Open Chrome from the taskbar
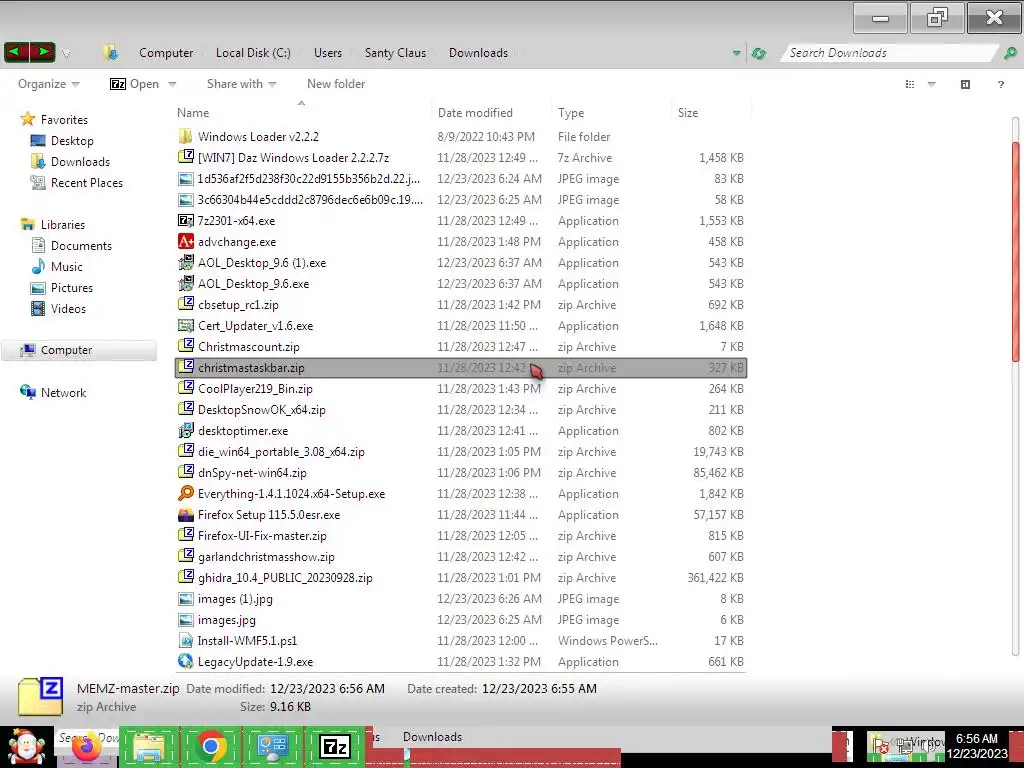 pos(210,746)
